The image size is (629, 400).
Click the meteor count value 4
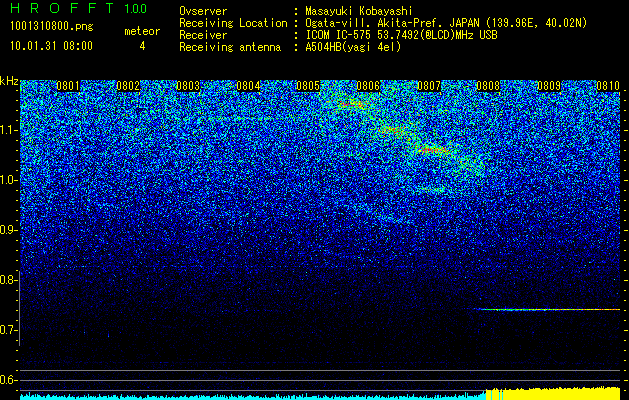click(x=142, y=46)
